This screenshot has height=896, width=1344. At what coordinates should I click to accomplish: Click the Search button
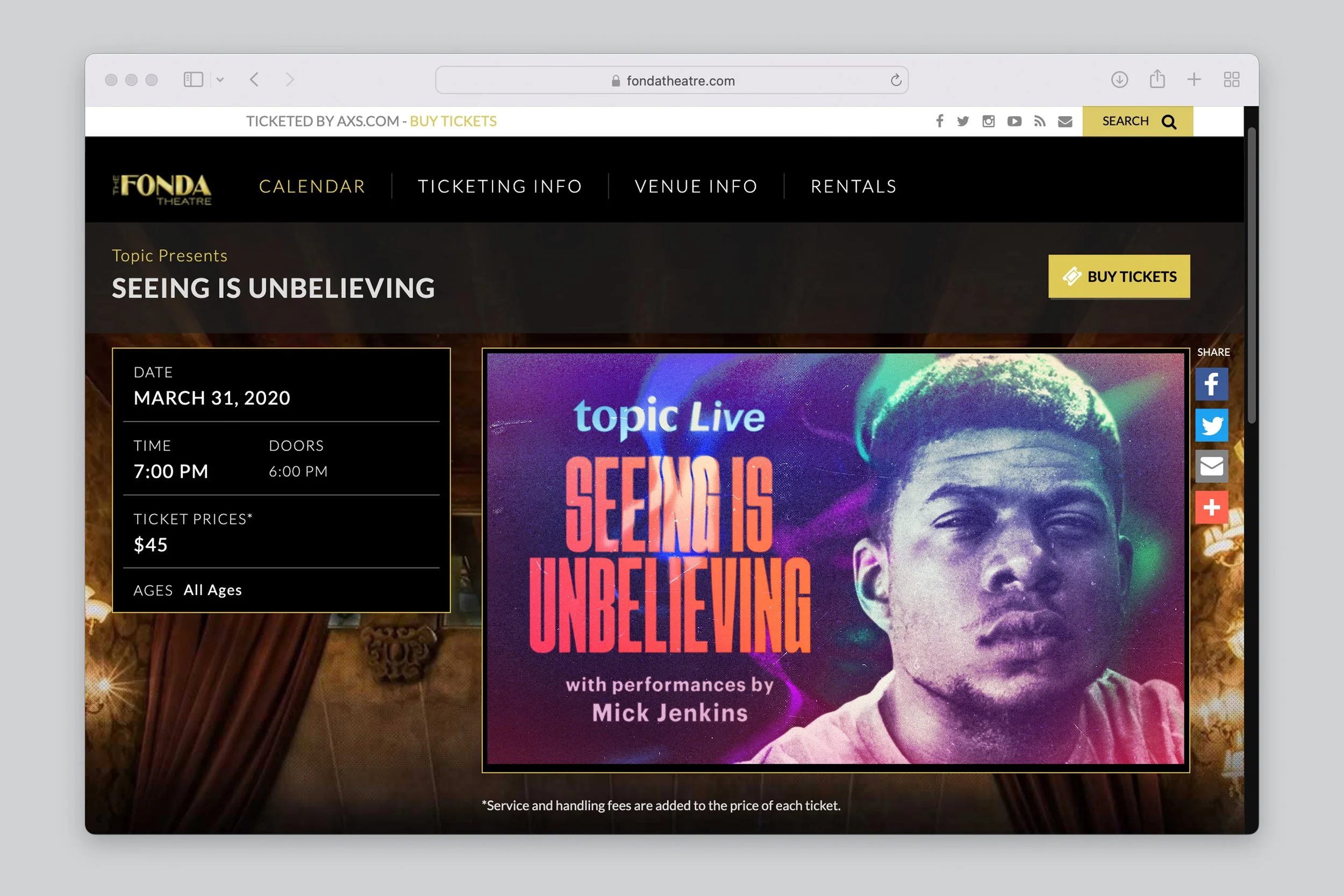(1137, 121)
